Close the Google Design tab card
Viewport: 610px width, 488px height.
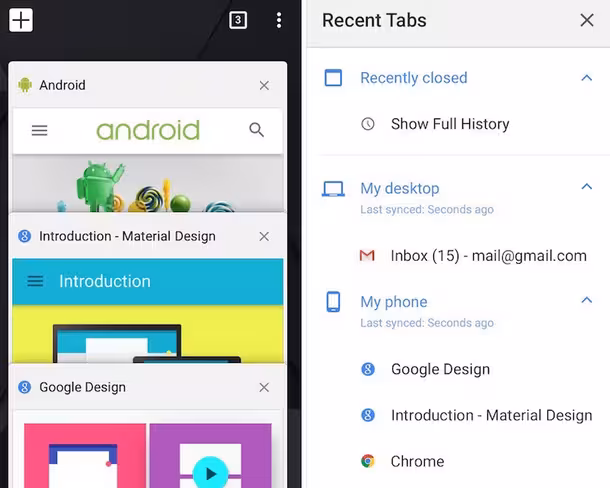[264, 387]
